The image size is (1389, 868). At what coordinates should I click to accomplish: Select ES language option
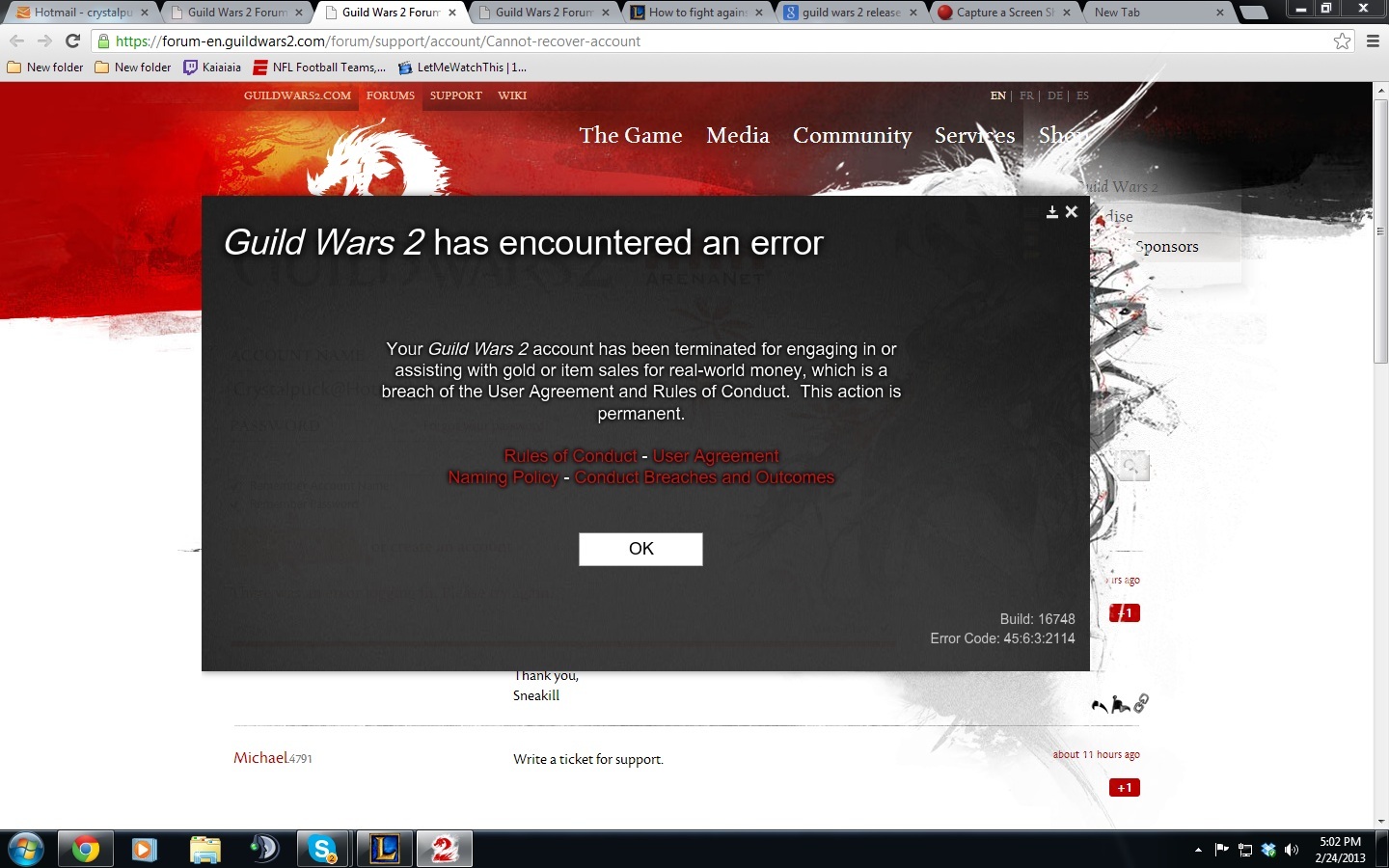(x=1082, y=95)
